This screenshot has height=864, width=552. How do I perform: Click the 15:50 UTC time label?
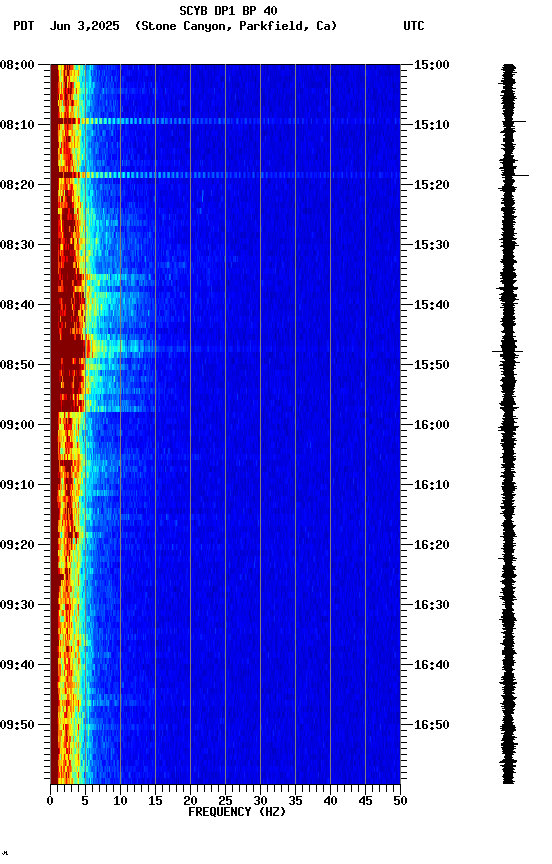pos(431,365)
